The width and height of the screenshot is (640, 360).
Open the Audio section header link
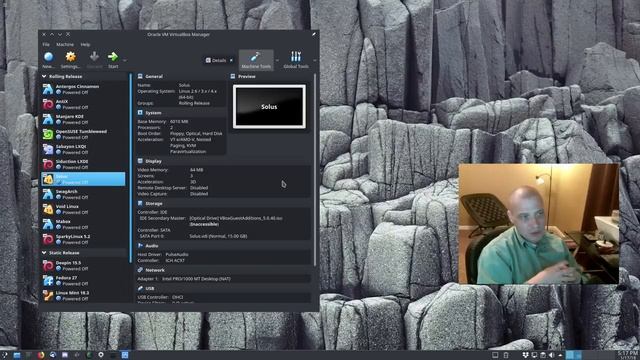point(152,246)
